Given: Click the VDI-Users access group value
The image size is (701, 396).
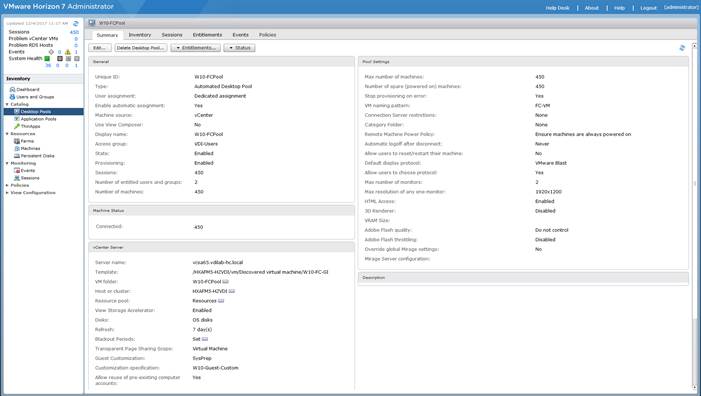Looking at the screenshot, I should [x=206, y=144].
